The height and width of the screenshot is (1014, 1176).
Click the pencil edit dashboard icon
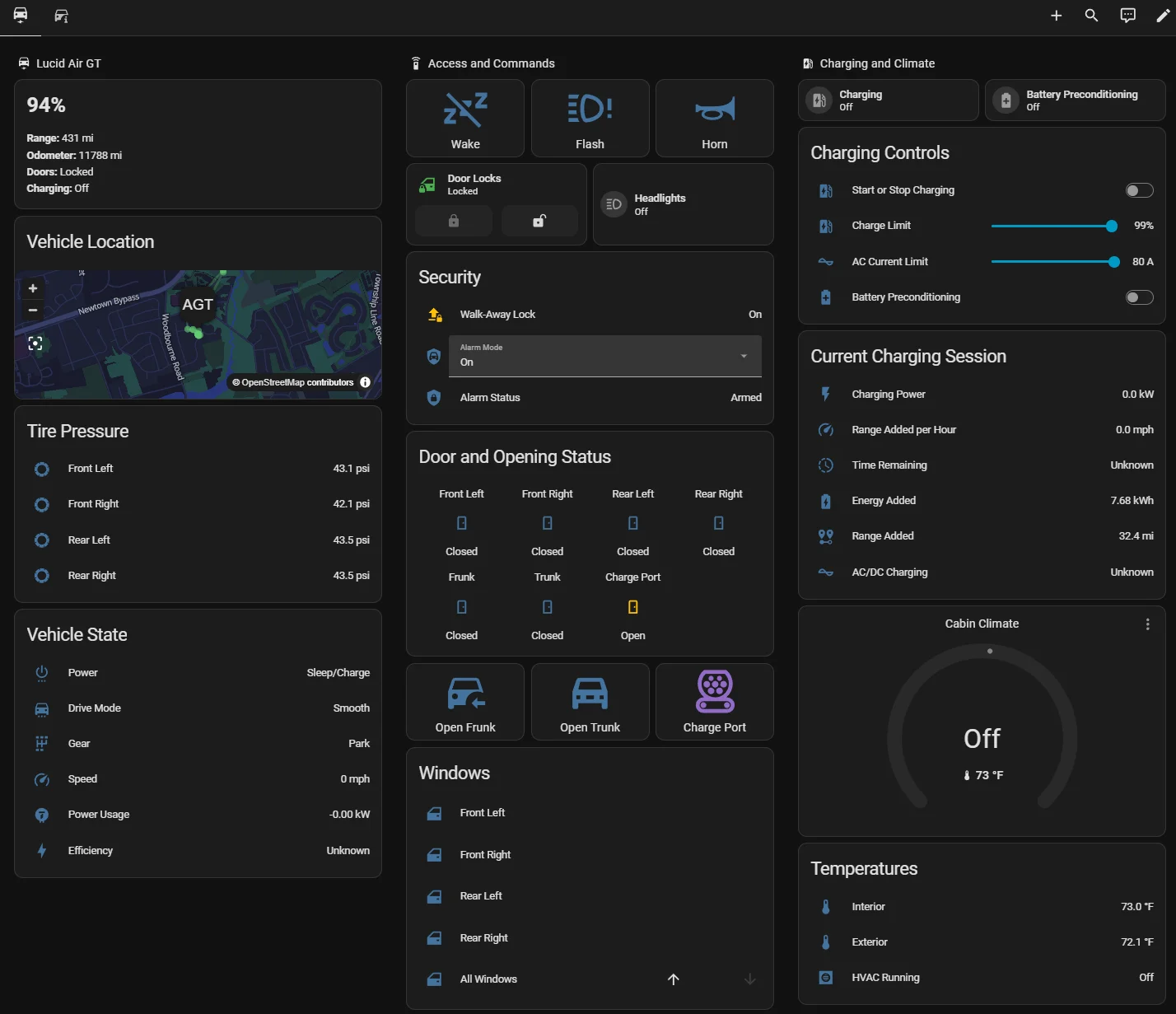click(x=1163, y=16)
